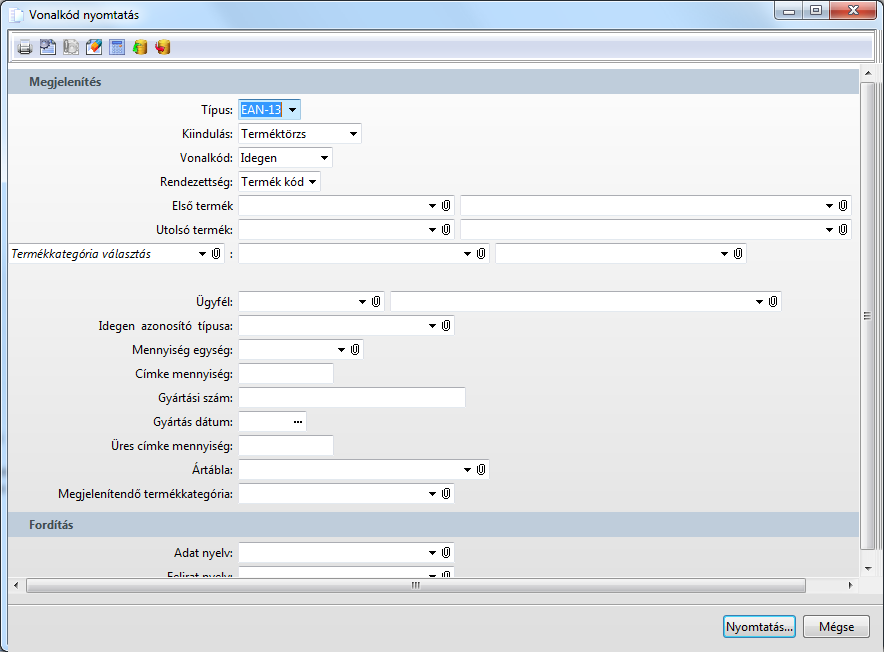Expand the Mennyiség egység dropdown arrow

click(341, 350)
